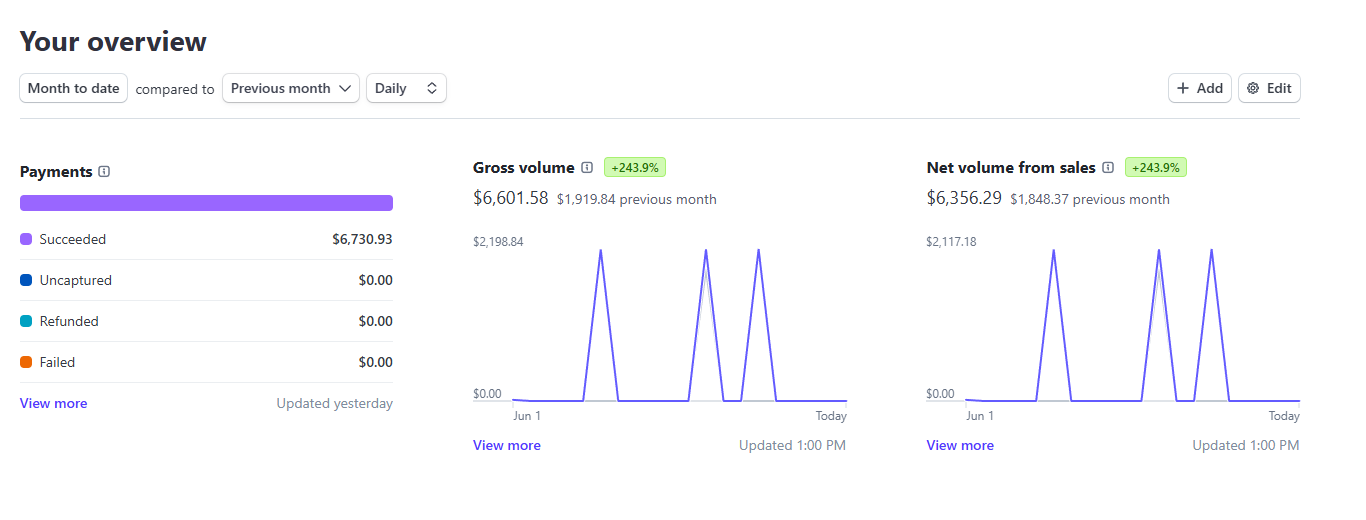Click the Net volume +243.9% badge

1156,168
